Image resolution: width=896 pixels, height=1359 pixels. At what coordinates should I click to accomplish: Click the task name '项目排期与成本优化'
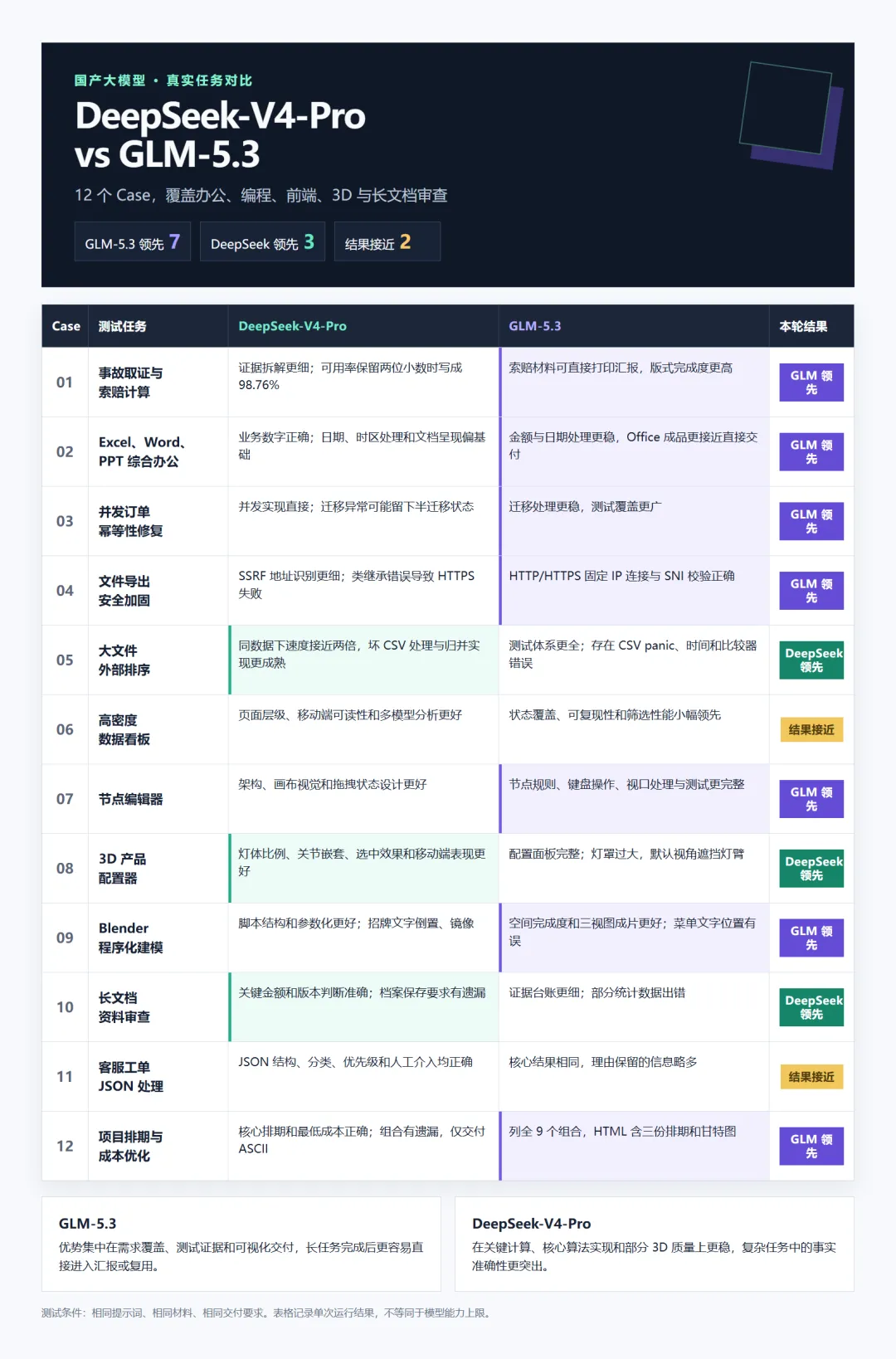click(x=130, y=1147)
